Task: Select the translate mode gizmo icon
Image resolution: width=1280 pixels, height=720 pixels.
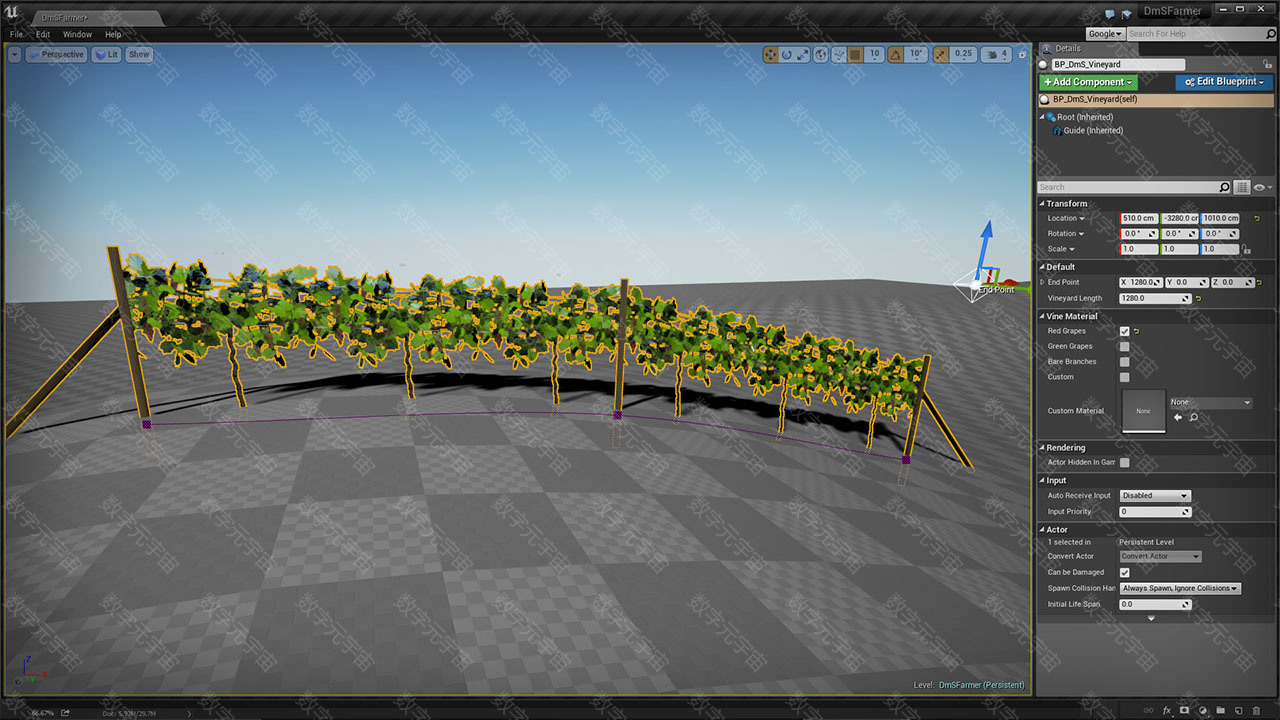Action: [771, 55]
